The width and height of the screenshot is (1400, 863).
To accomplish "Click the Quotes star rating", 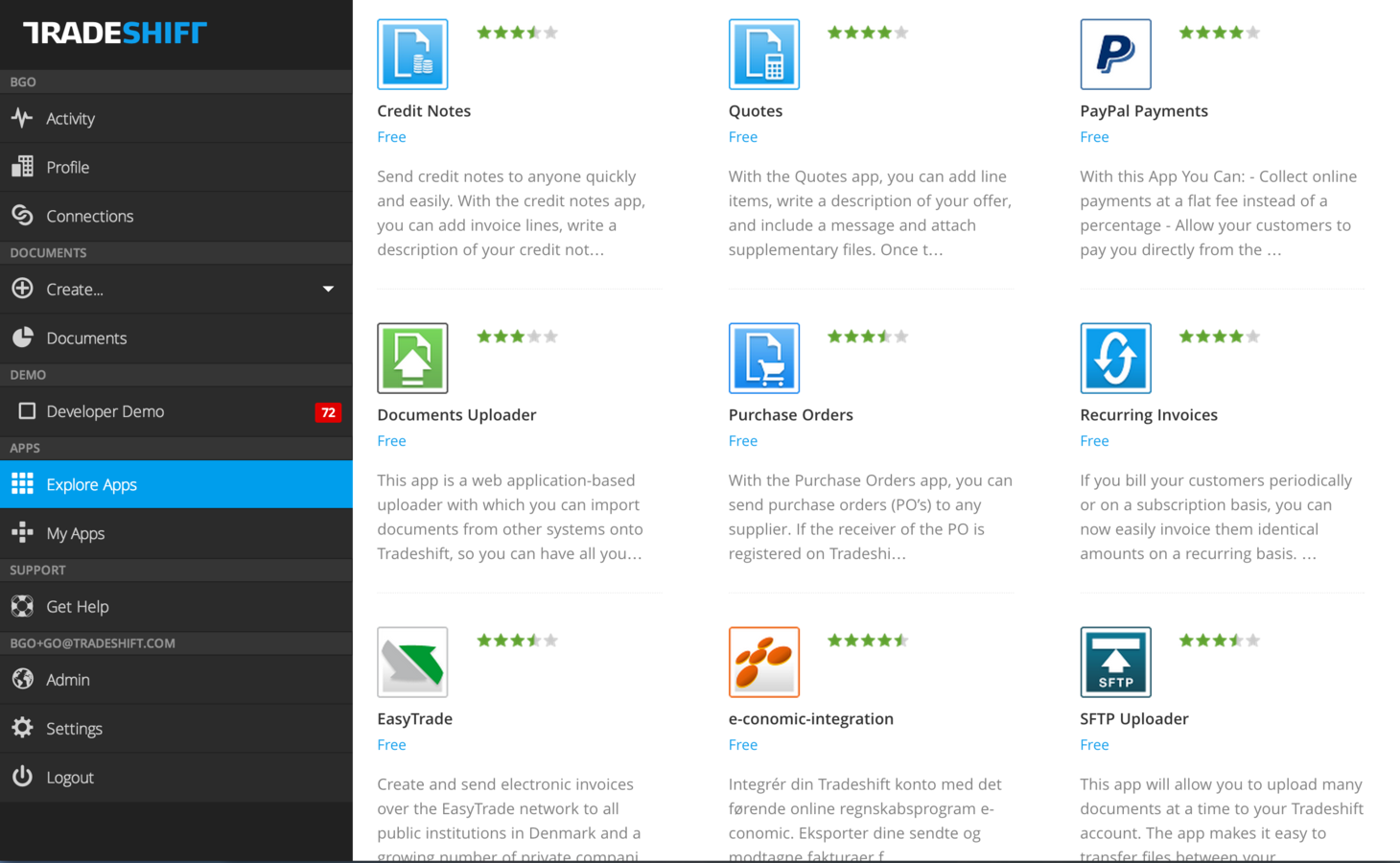I will point(868,33).
